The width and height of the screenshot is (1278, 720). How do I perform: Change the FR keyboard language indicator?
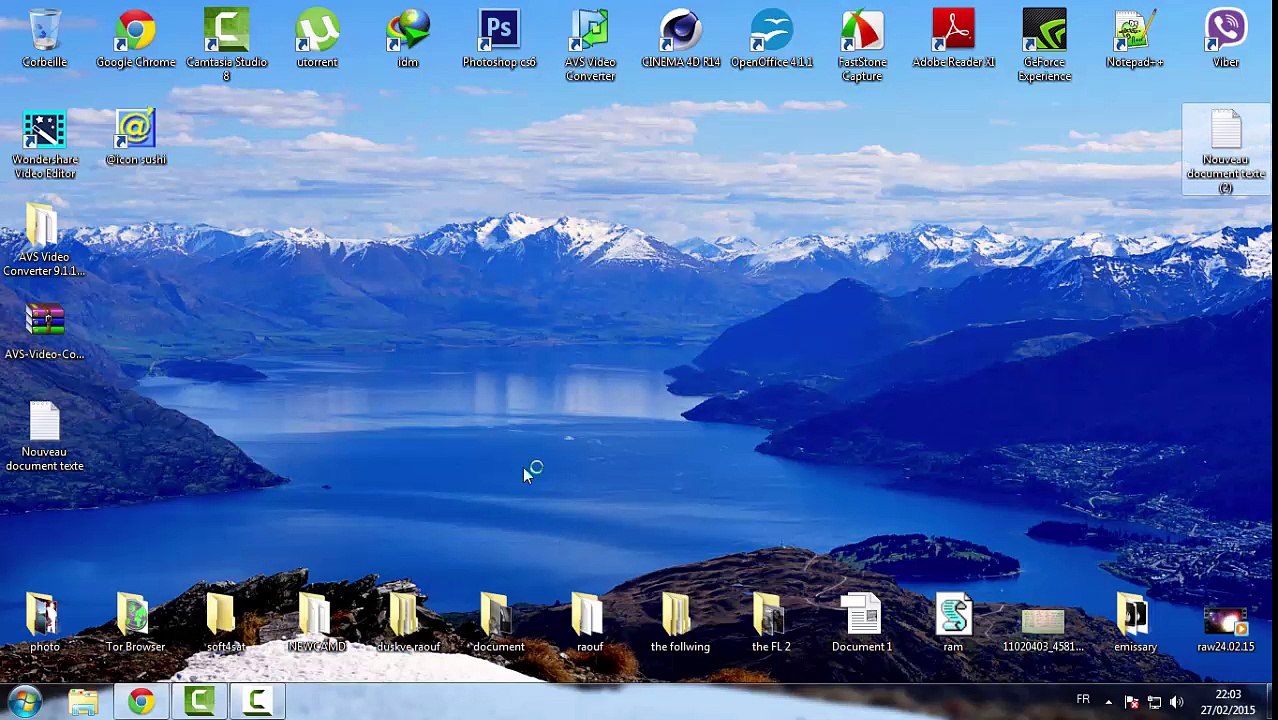[x=1083, y=700]
